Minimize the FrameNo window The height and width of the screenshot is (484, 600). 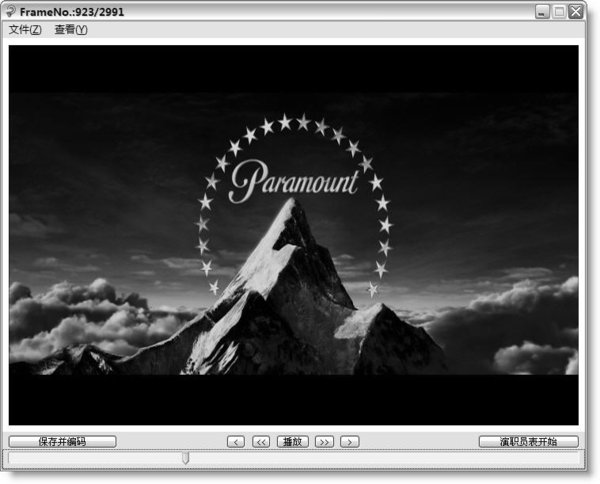tap(542, 11)
